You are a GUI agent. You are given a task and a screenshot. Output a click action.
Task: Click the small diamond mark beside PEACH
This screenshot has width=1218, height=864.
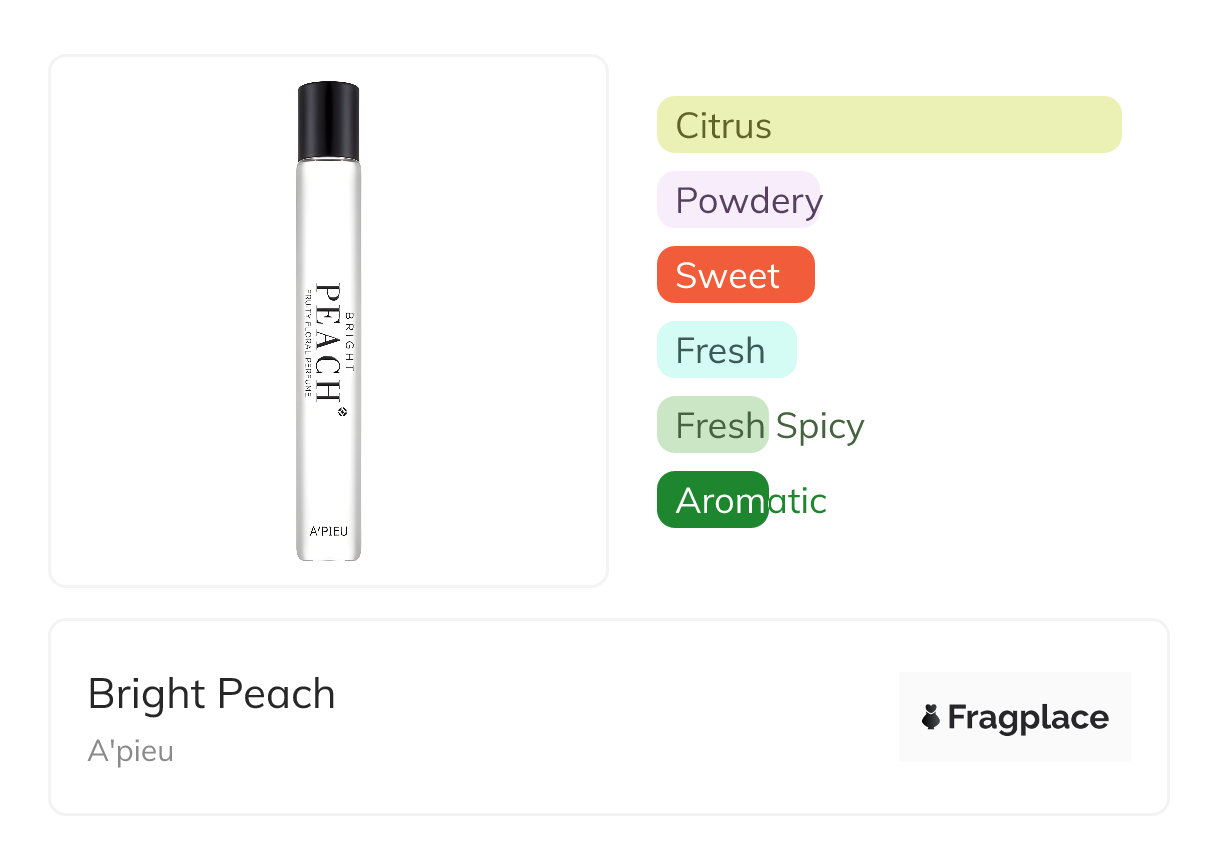pos(342,410)
